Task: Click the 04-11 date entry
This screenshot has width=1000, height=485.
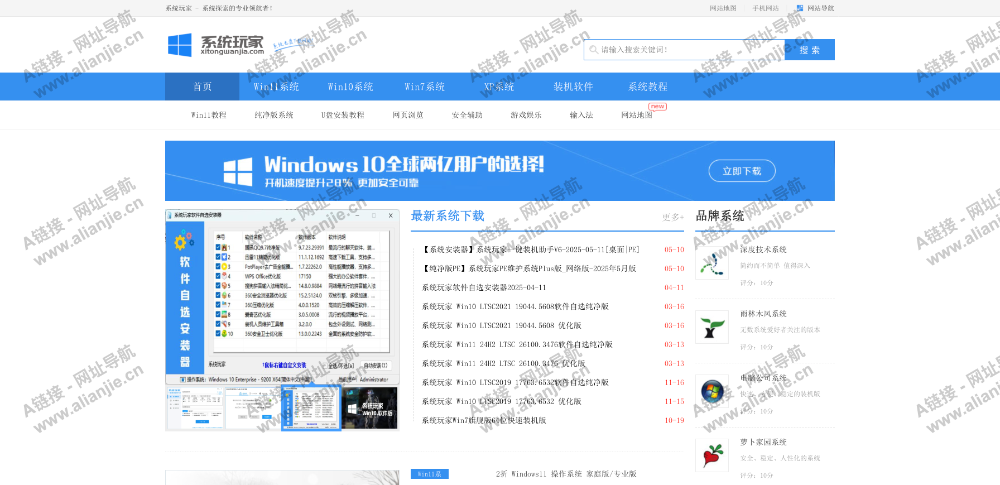Action: coord(674,288)
